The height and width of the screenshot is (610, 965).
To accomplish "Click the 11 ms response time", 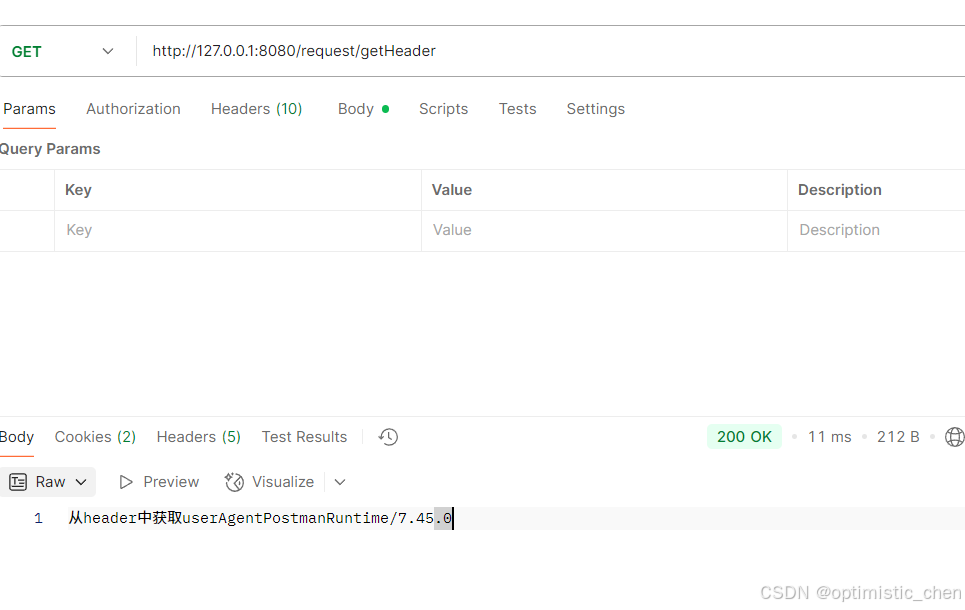I will 830,437.
